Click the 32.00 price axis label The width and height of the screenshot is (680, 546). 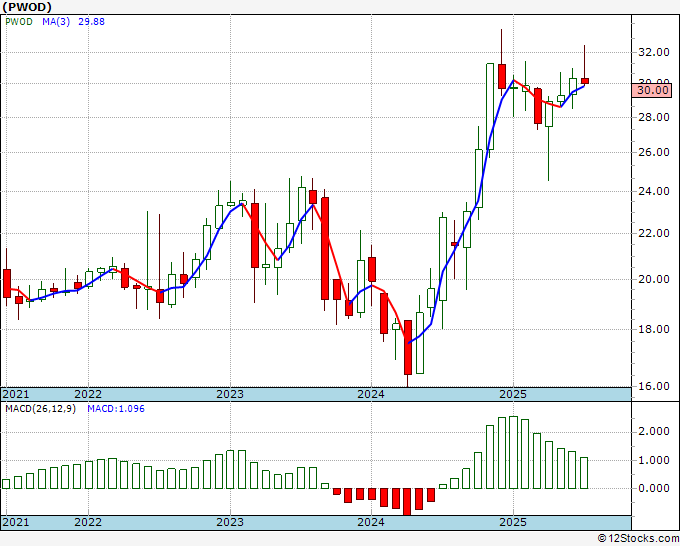[654, 52]
